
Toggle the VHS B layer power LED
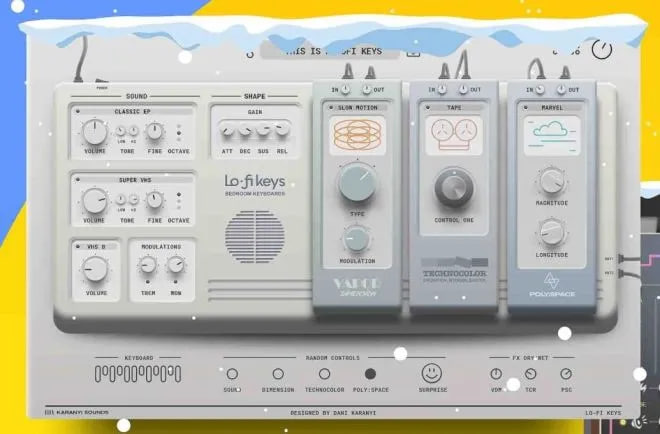tap(78, 247)
